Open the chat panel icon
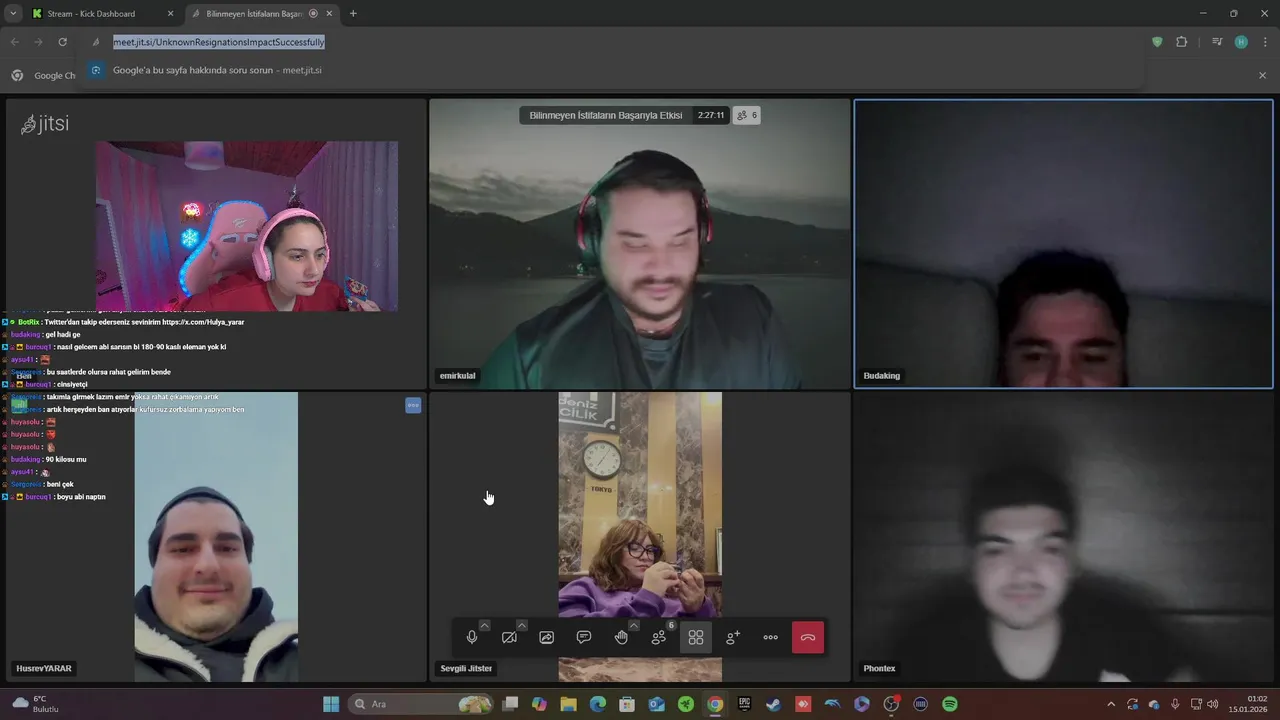 coord(584,638)
